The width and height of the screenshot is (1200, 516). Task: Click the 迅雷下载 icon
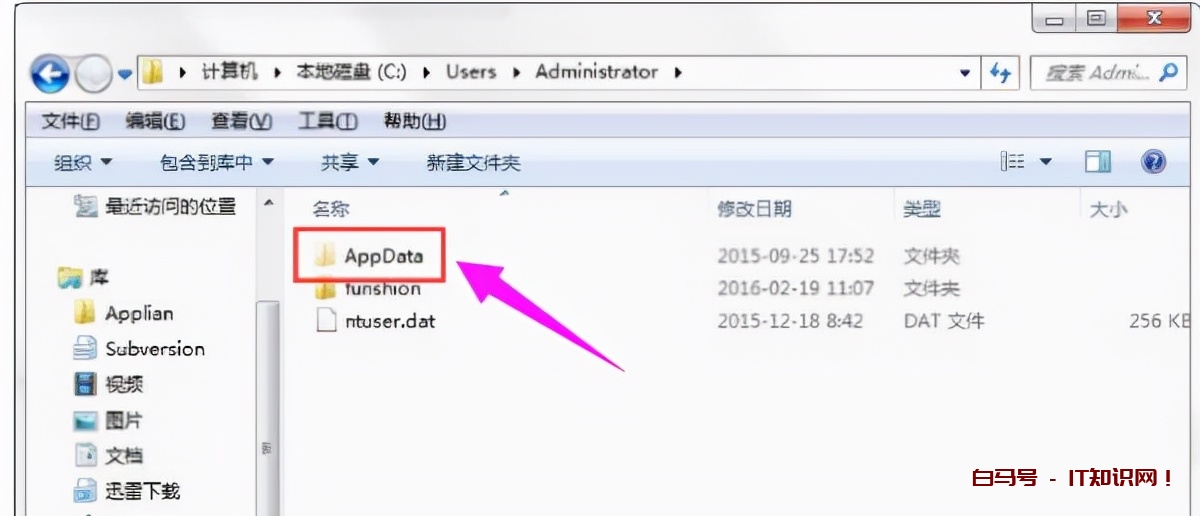coord(85,491)
